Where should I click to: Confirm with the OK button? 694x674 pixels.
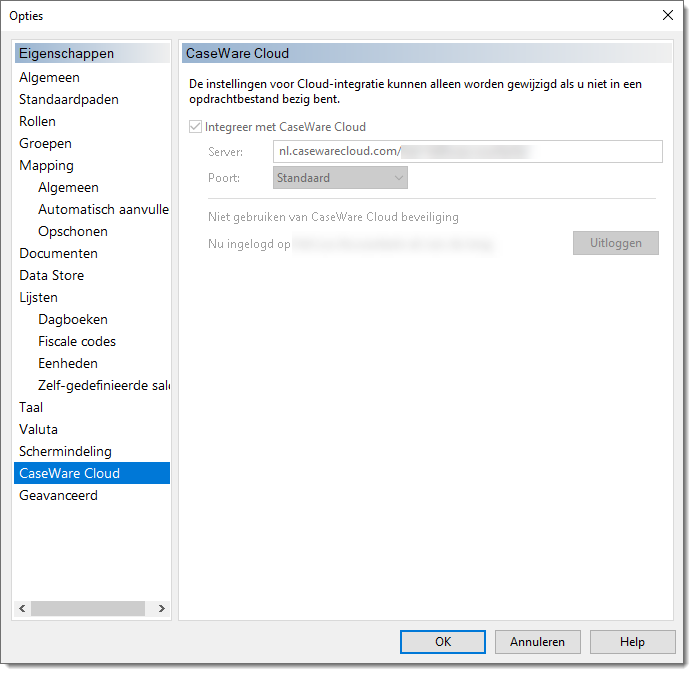click(443, 642)
